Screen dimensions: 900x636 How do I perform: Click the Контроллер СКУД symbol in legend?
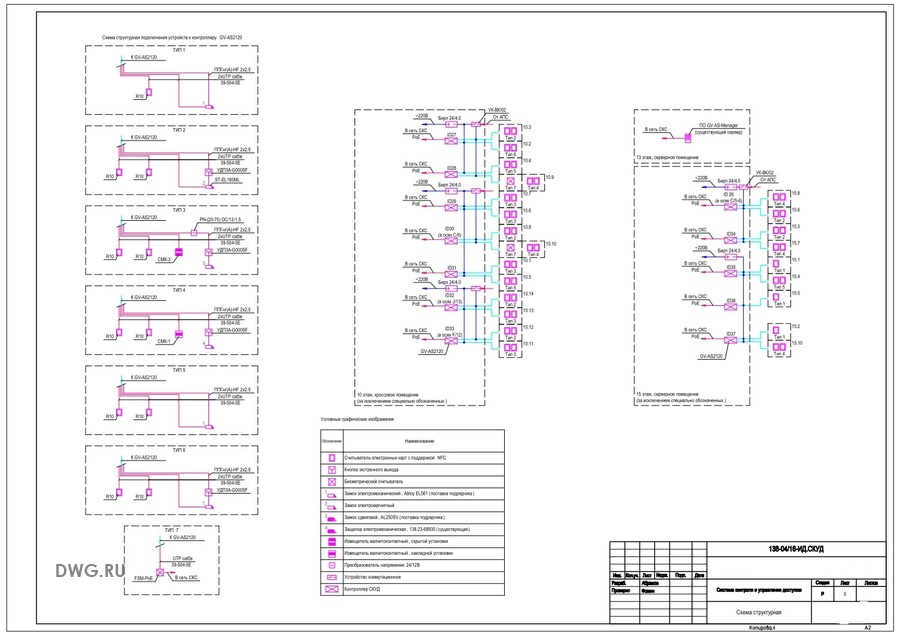(331, 589)
